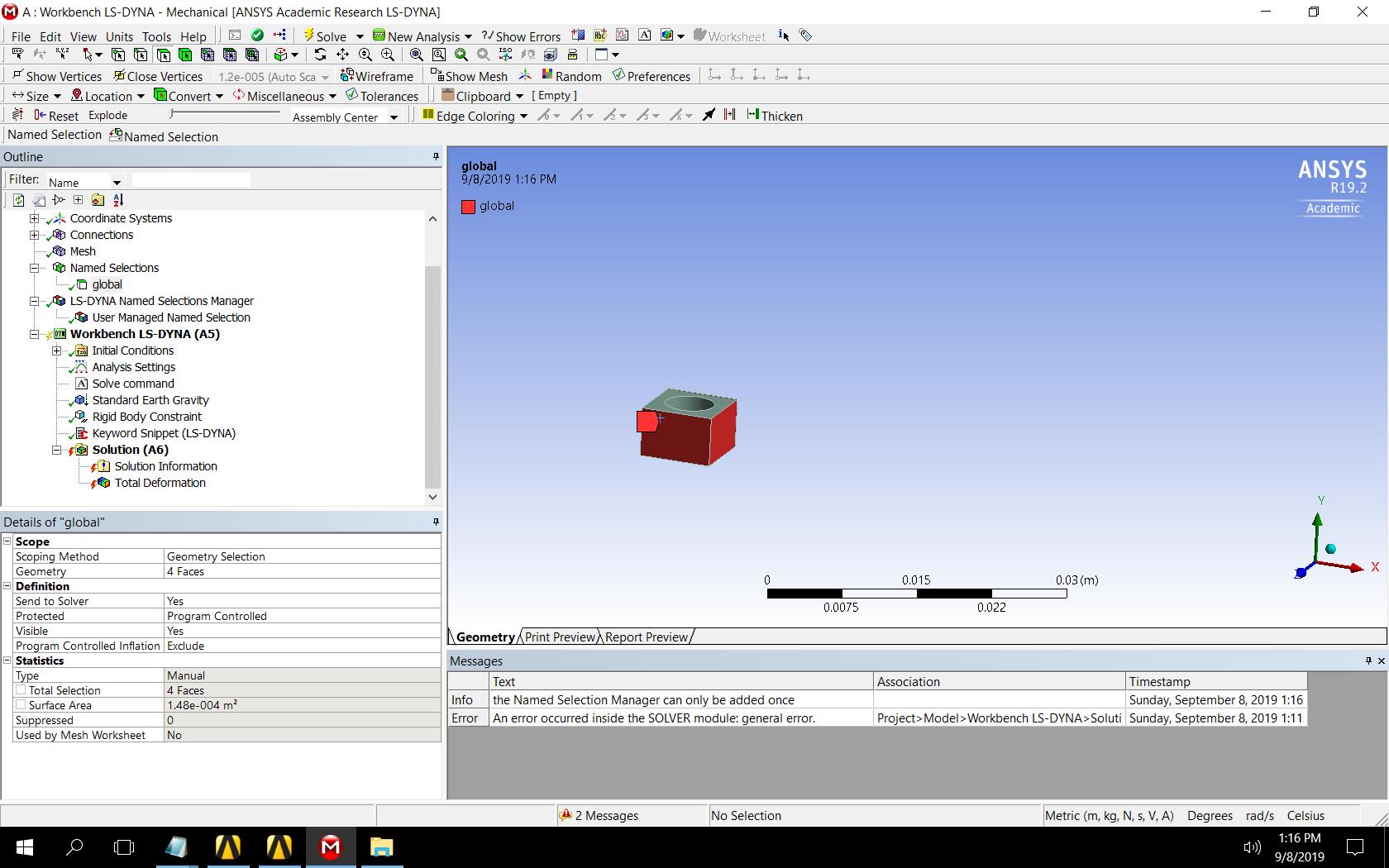The height and width of the screenshot is (868, 1389).
Task: Click the Reset explode button
Action: coord(56,116)
